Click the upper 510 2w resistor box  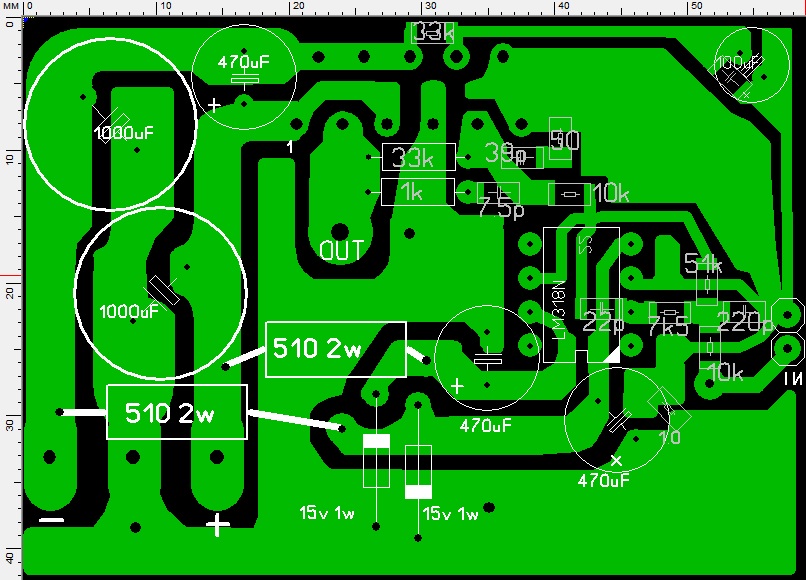pos(336,350)
